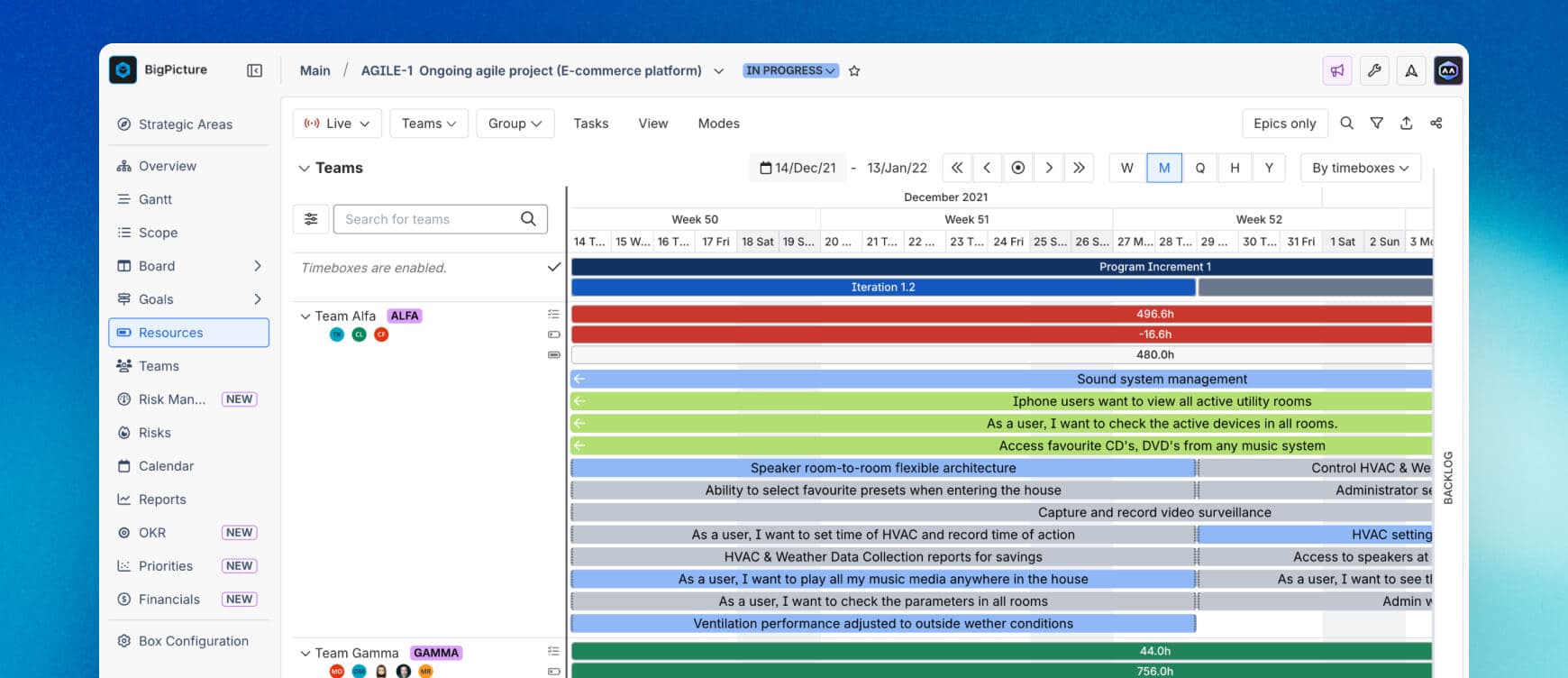Click the share icon in toolbar
The width and height of the screenshot is (1568, 678).
pyautogui.click(x=1436, y=124)
